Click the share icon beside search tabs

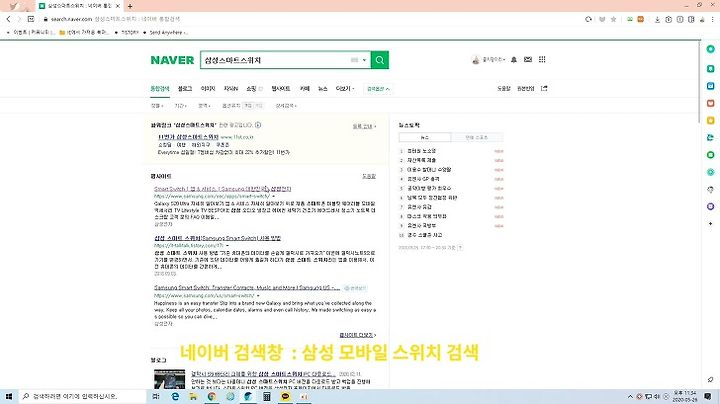(544, 88)
